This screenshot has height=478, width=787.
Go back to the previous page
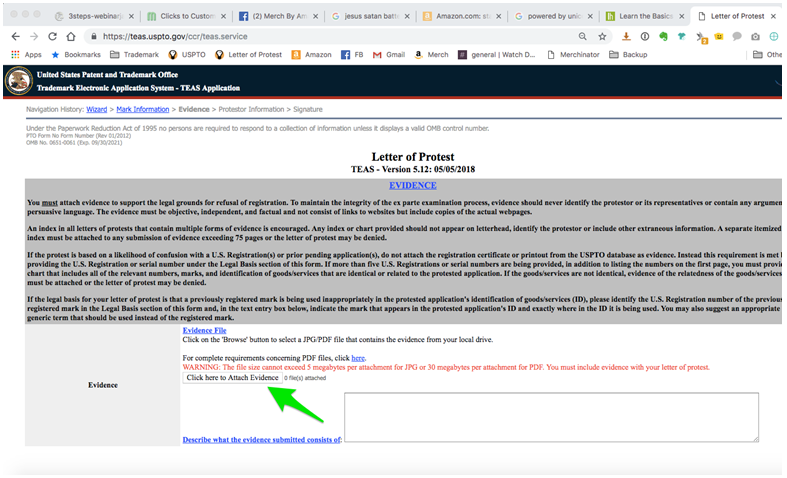pyautogui.click(x=16, y=36)
